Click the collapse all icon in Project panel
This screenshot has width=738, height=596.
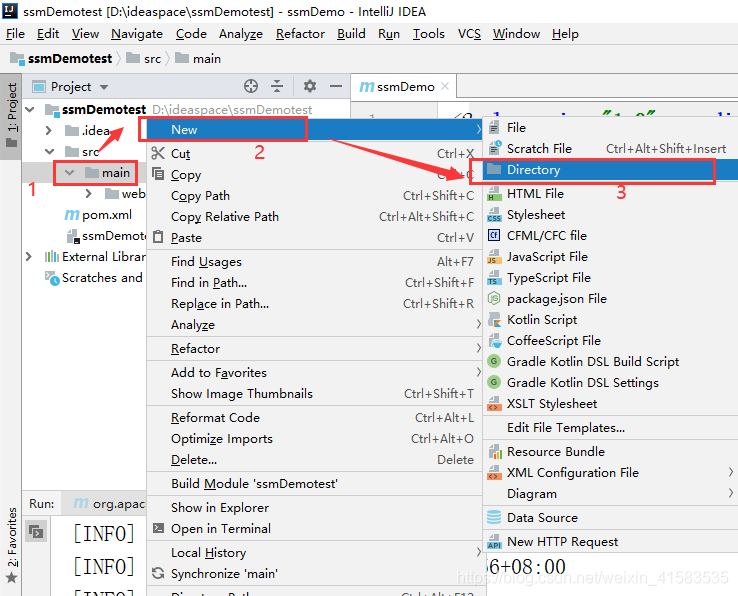click(x=277, y=86)
